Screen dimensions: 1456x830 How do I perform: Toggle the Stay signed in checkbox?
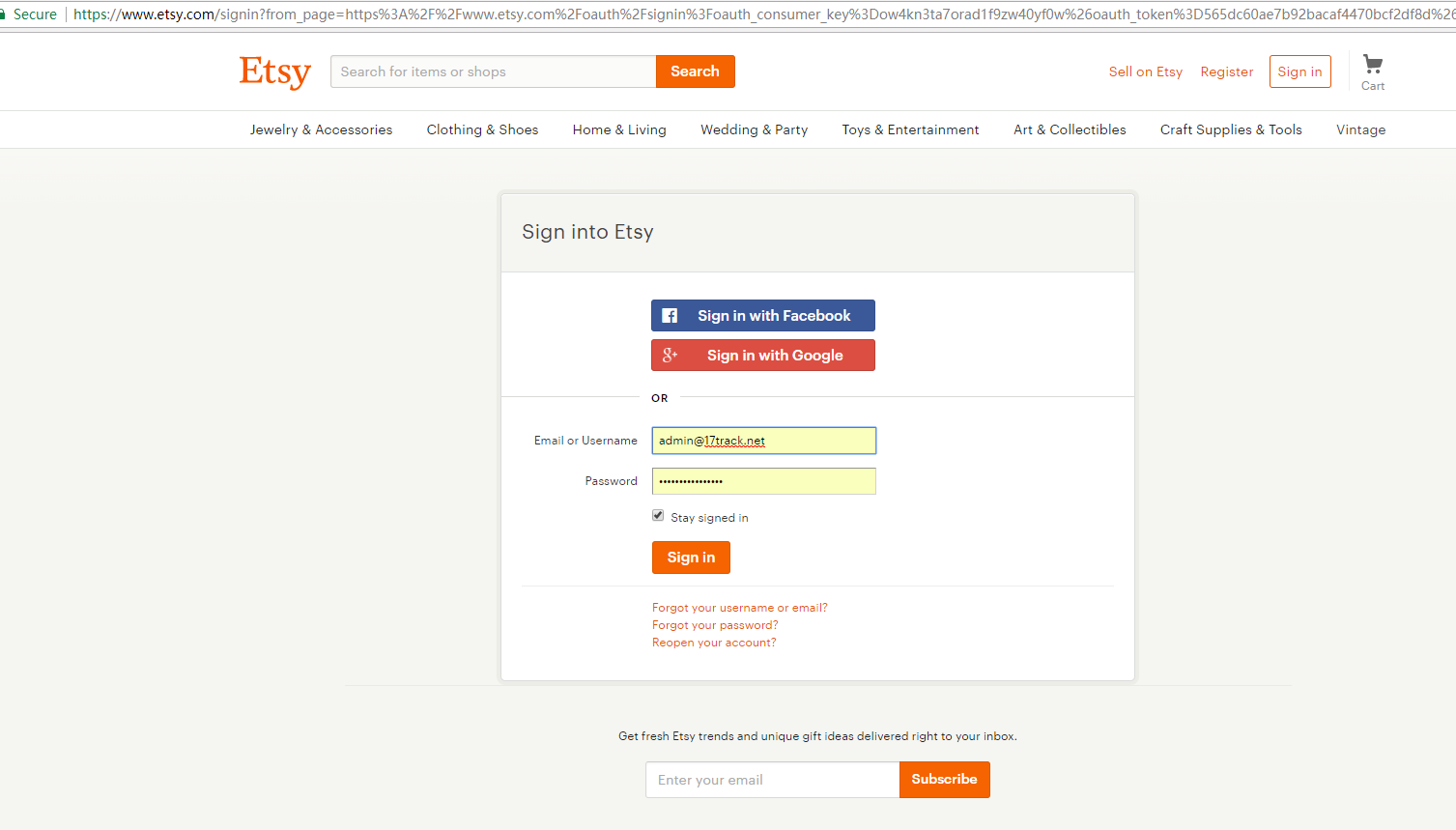tap(658, 516)
